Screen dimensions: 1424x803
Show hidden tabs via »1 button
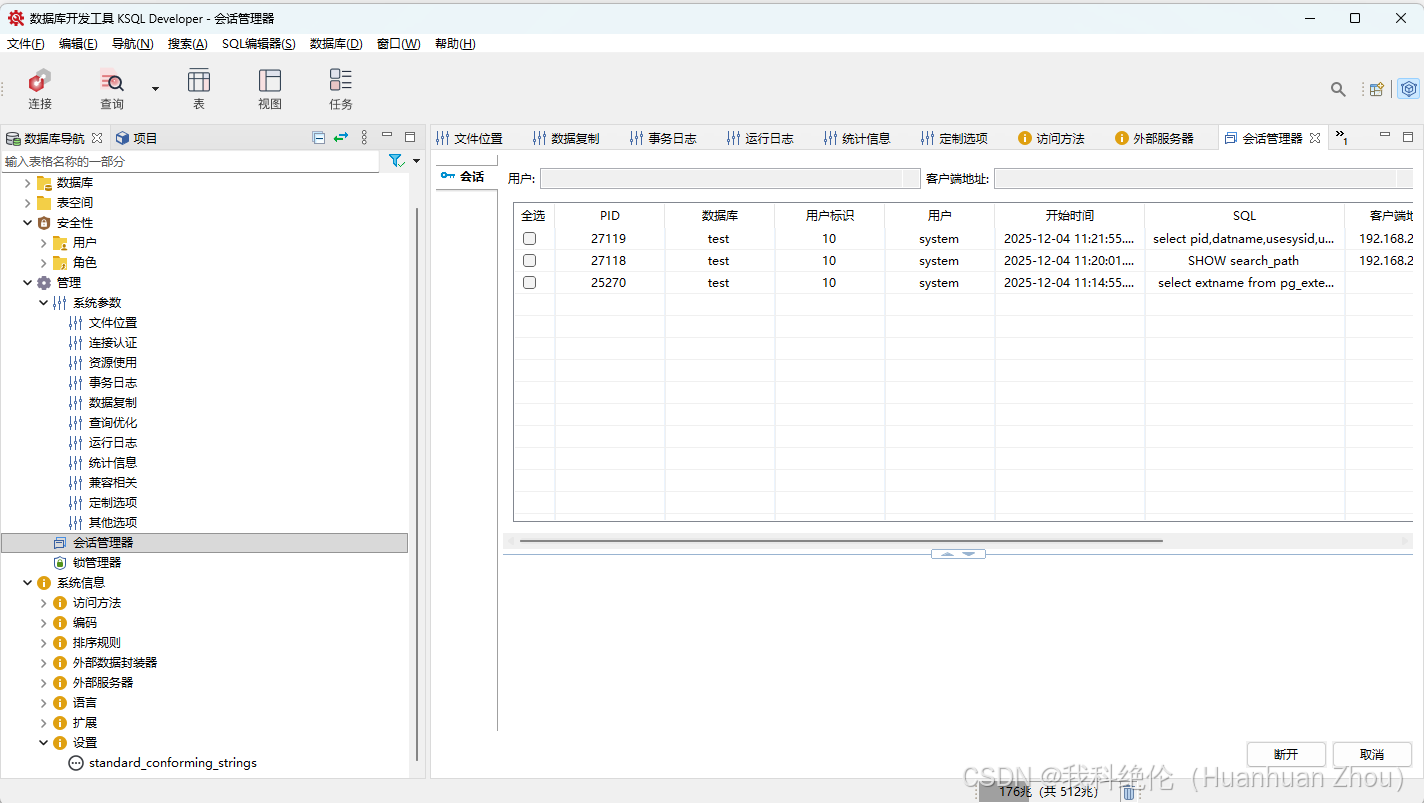(1342, 138)
